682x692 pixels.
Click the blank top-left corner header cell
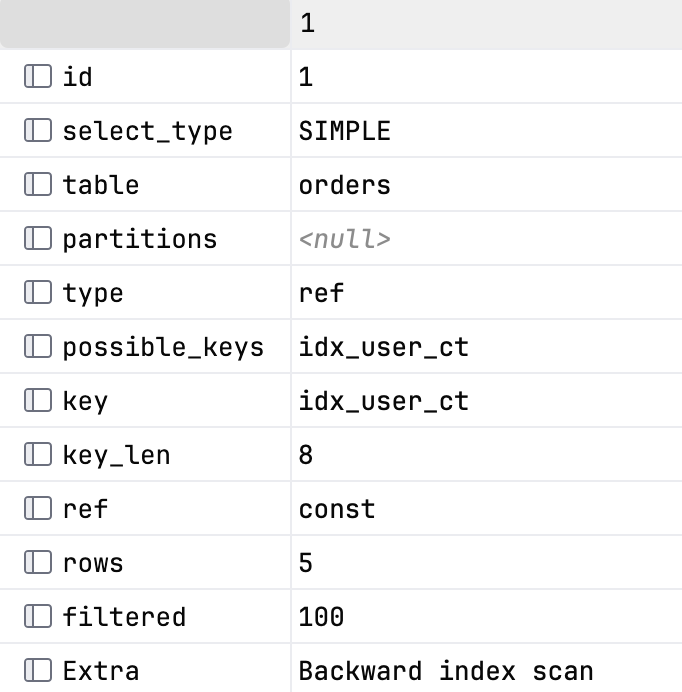(x=145, y=24)
